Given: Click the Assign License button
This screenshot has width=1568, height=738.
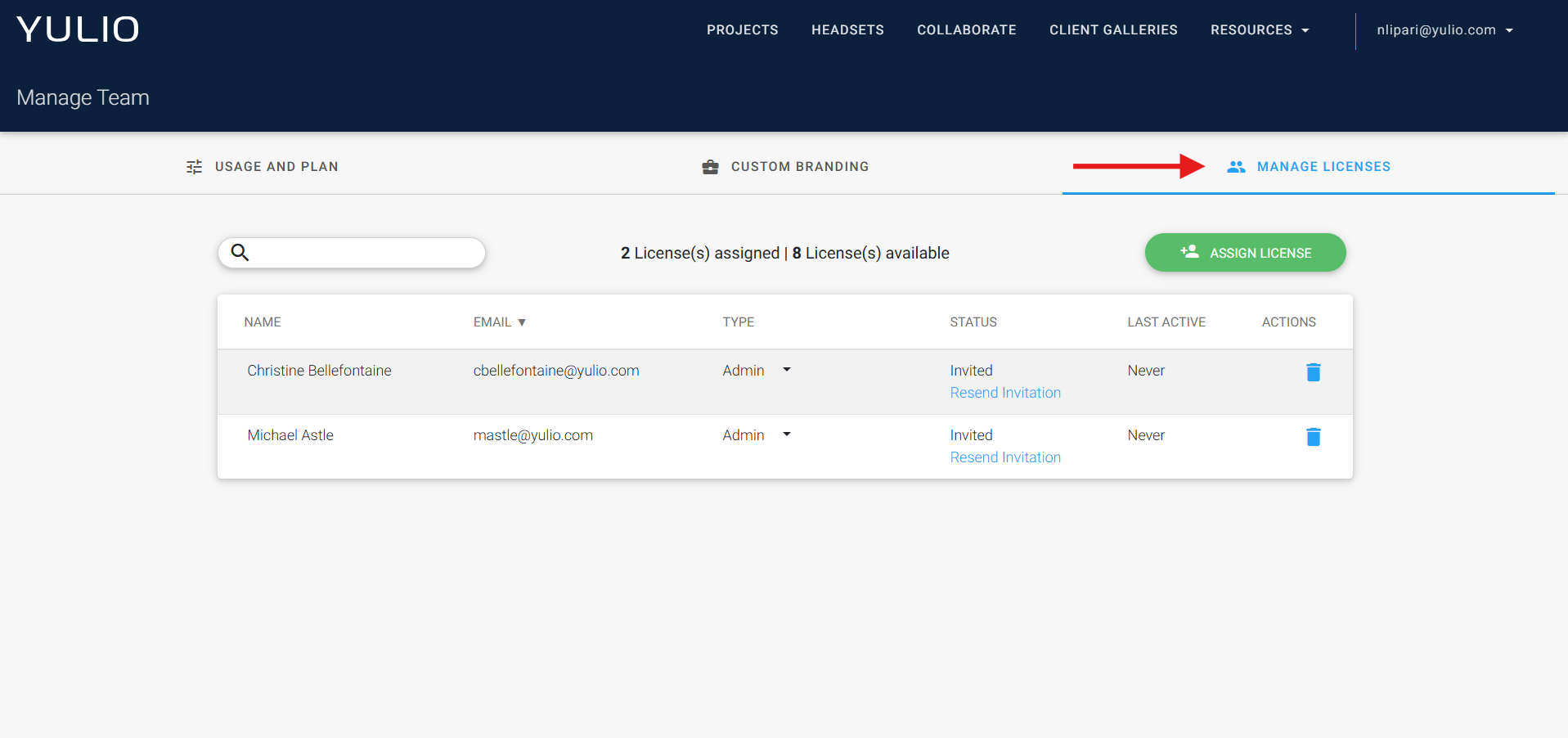Looking at the screenshot, I should (1245, 252).
